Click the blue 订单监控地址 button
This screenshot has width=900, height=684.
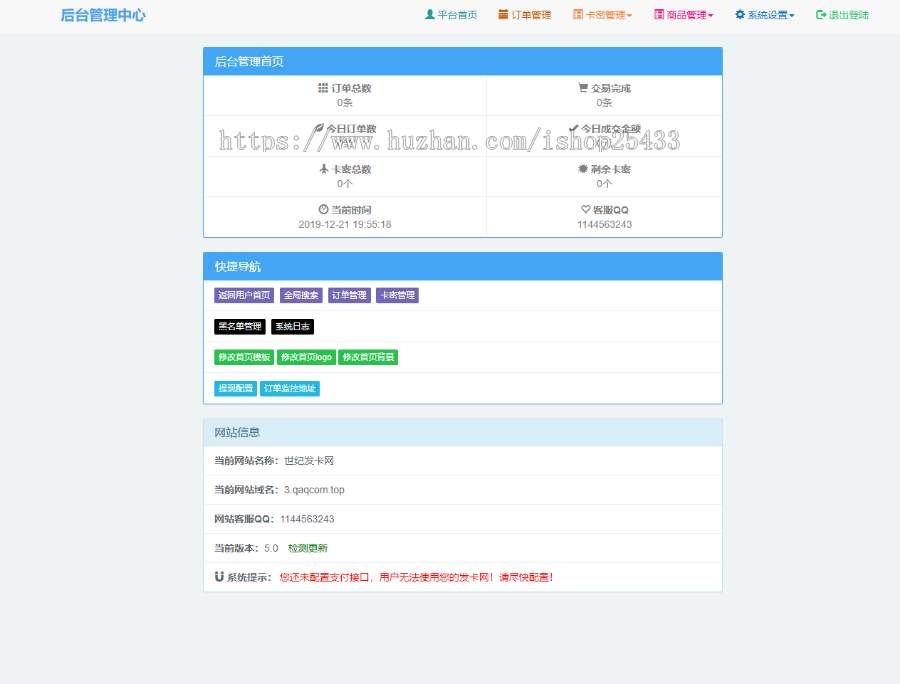click(x=290, y=388)
